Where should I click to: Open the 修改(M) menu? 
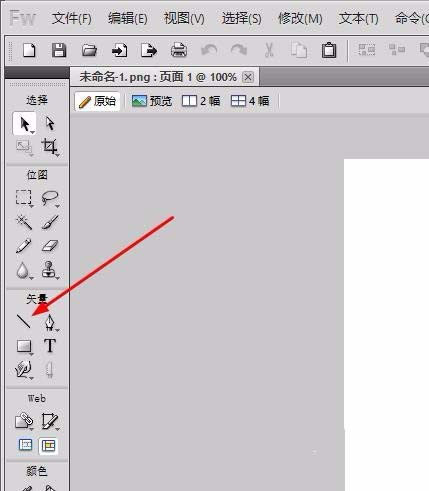point(300,18)
